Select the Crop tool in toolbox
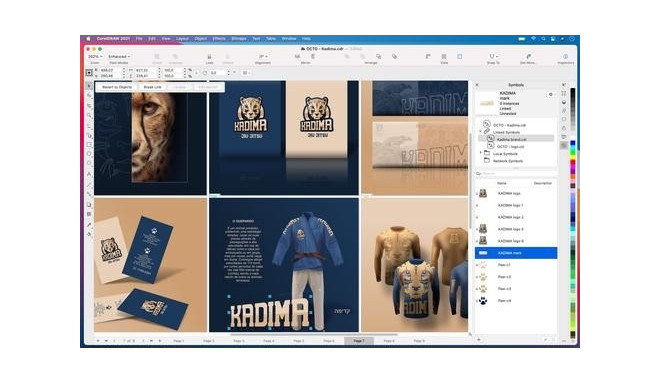 click(x=89, y=106)
